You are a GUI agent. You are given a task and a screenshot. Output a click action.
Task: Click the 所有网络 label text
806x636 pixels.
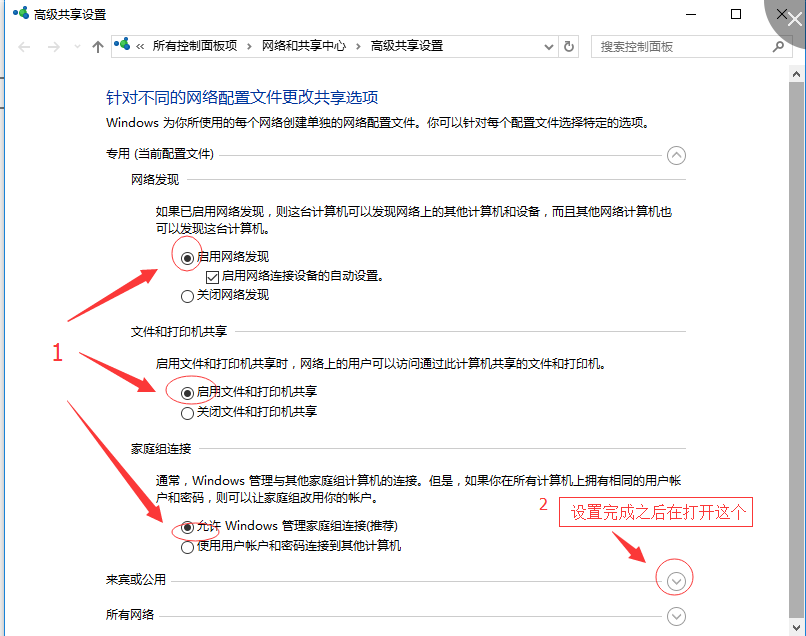click(x=130, y=614)
